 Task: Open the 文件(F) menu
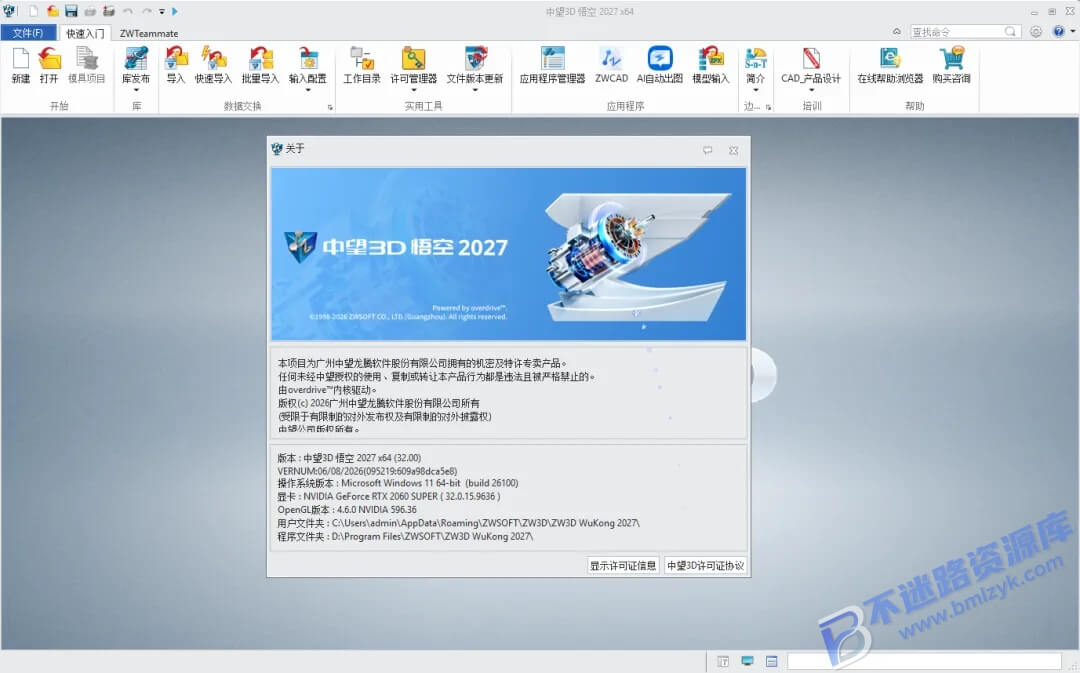[x=28, y=33]
